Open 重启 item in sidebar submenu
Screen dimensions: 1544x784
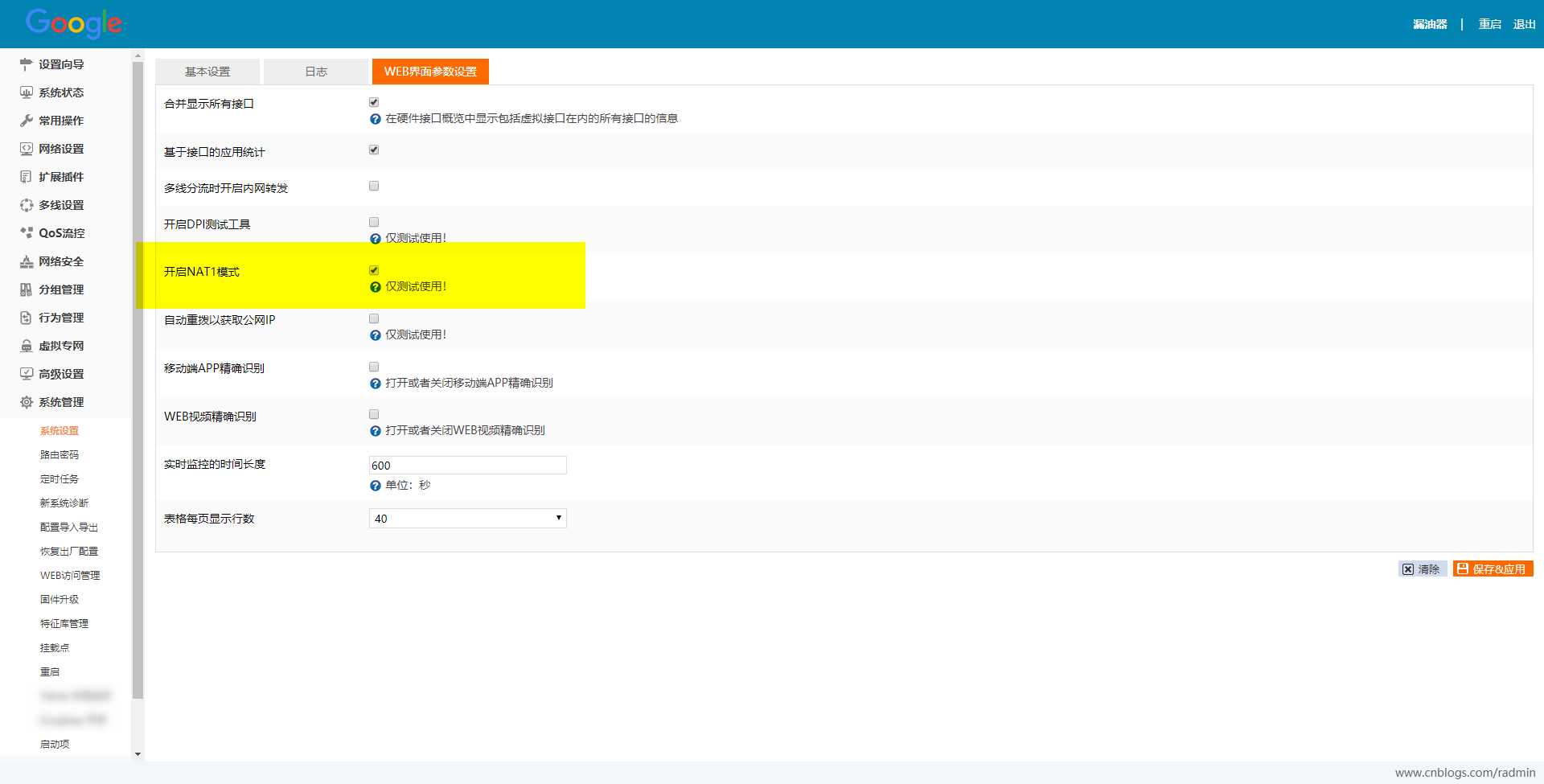(50, 672)
